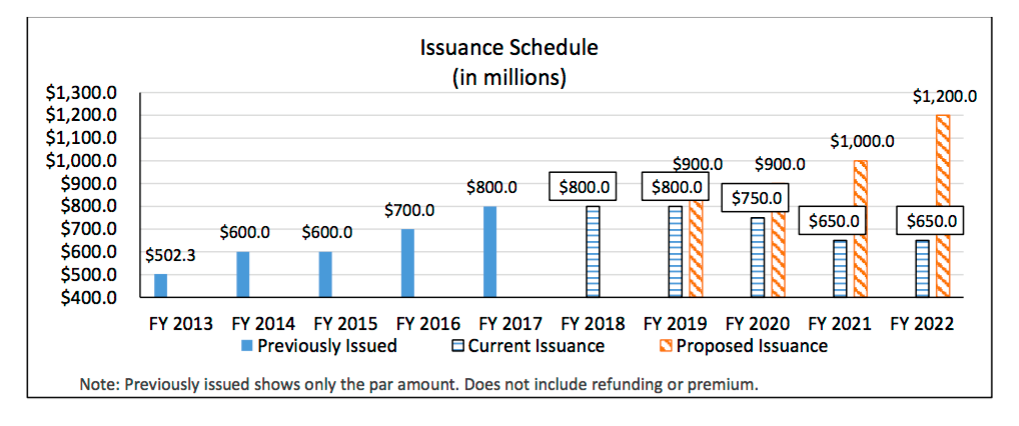Click the $700.0 label above FY 2016

[409, 210]
